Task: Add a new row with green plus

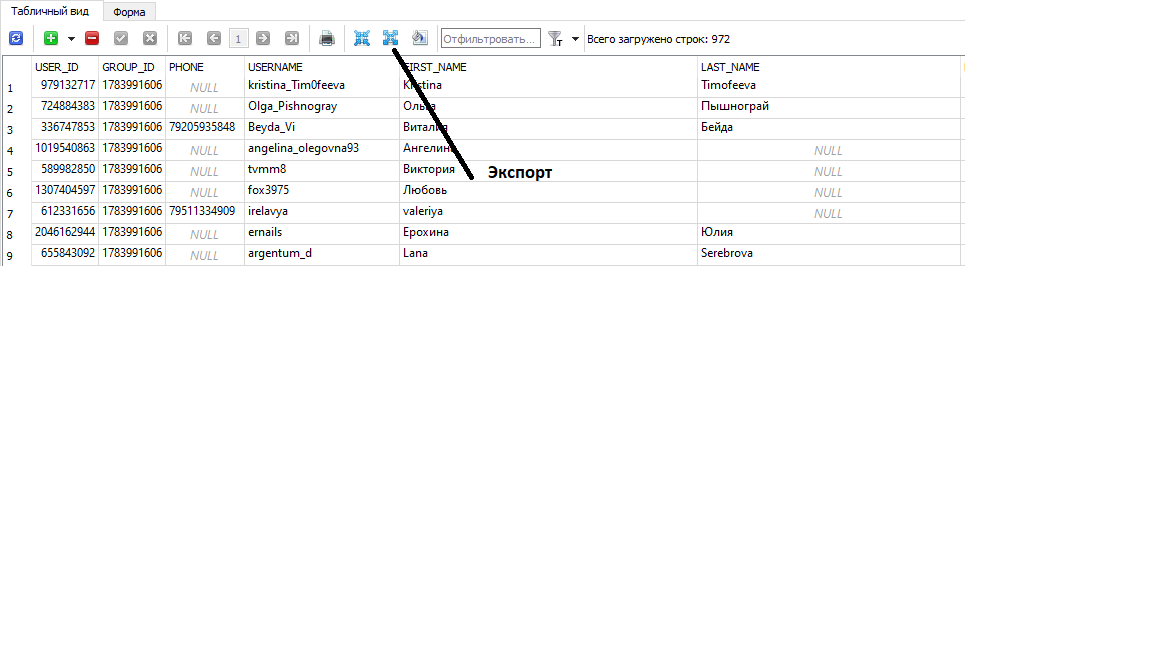Action: (x=51, y=38)
